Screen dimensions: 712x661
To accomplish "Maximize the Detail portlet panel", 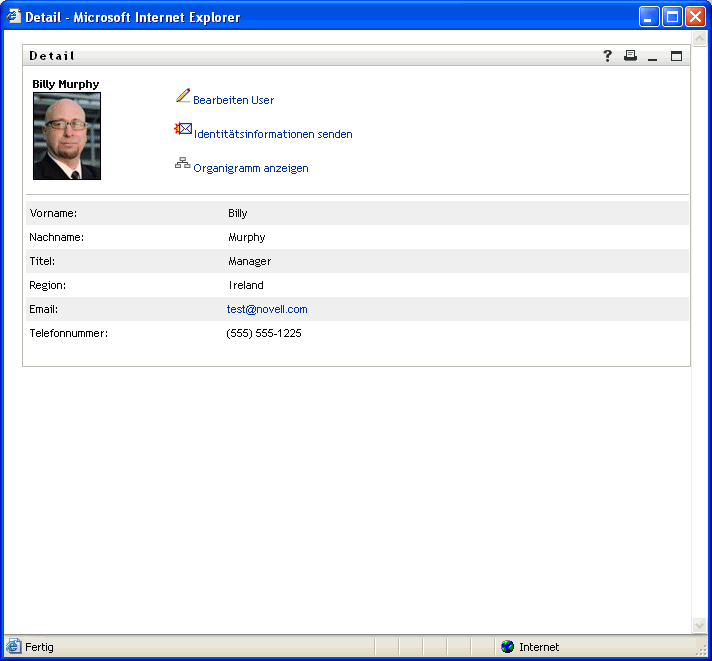I will [x=676, y=56].
